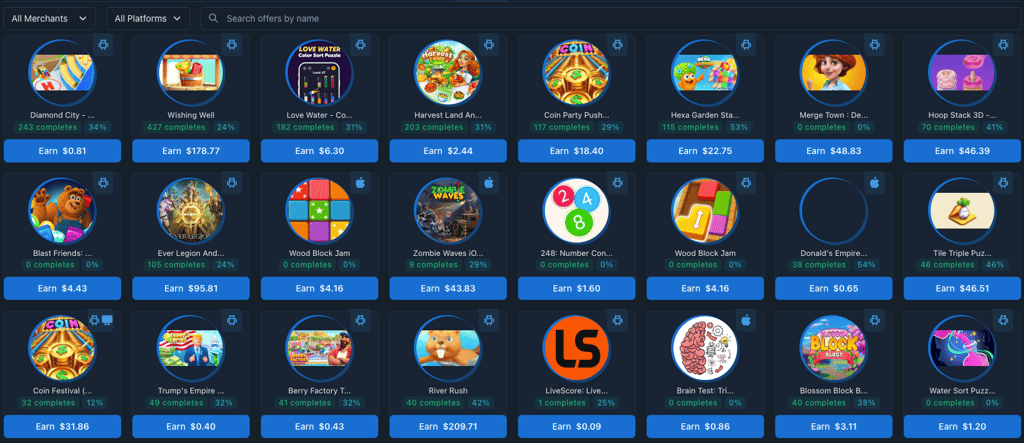This screenshot has height=443, width=1024.
Task: Click the Search offers by name field
Action: [x=611, y=18]
